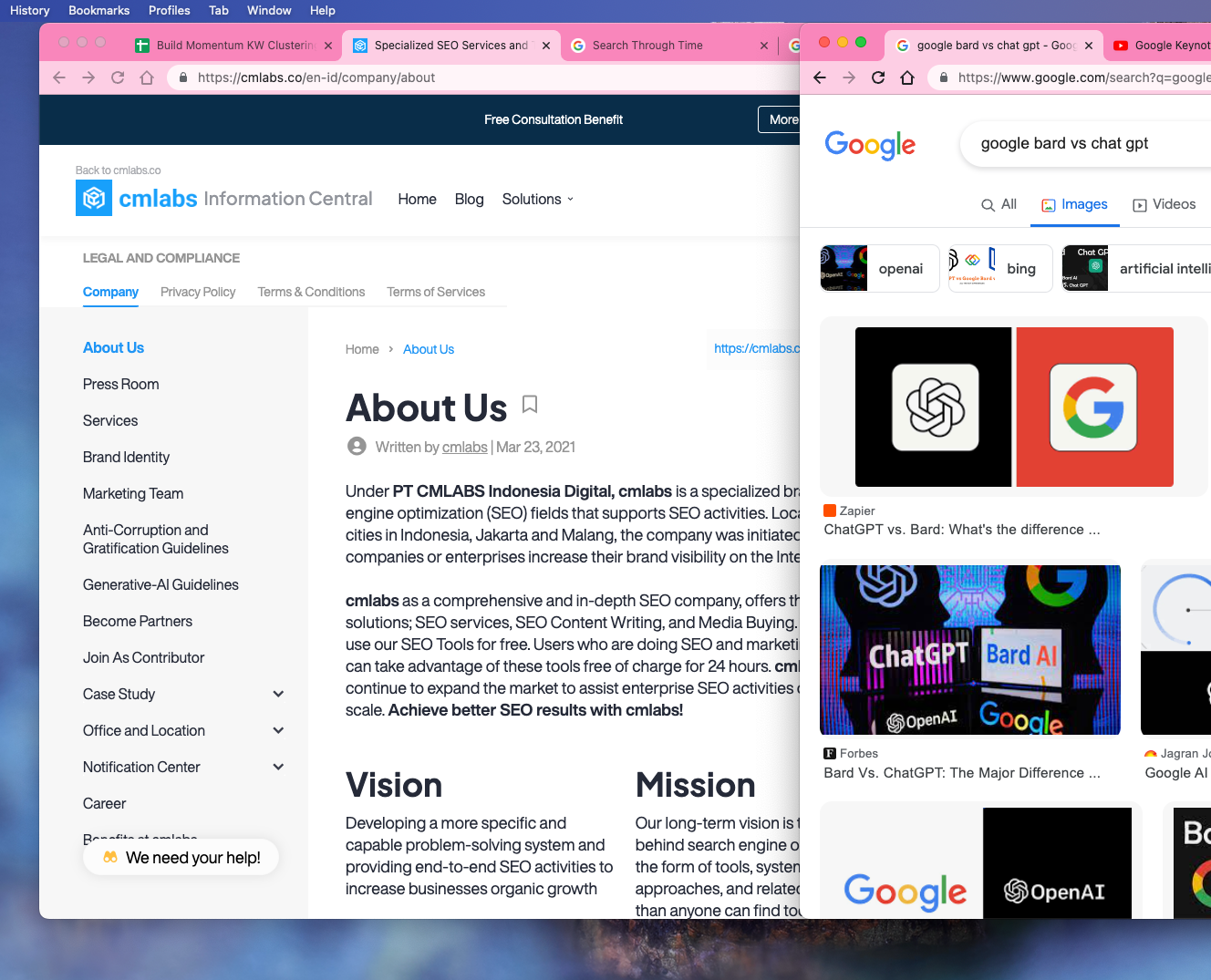Open Become Partners sidebar link

click(138, 621)
